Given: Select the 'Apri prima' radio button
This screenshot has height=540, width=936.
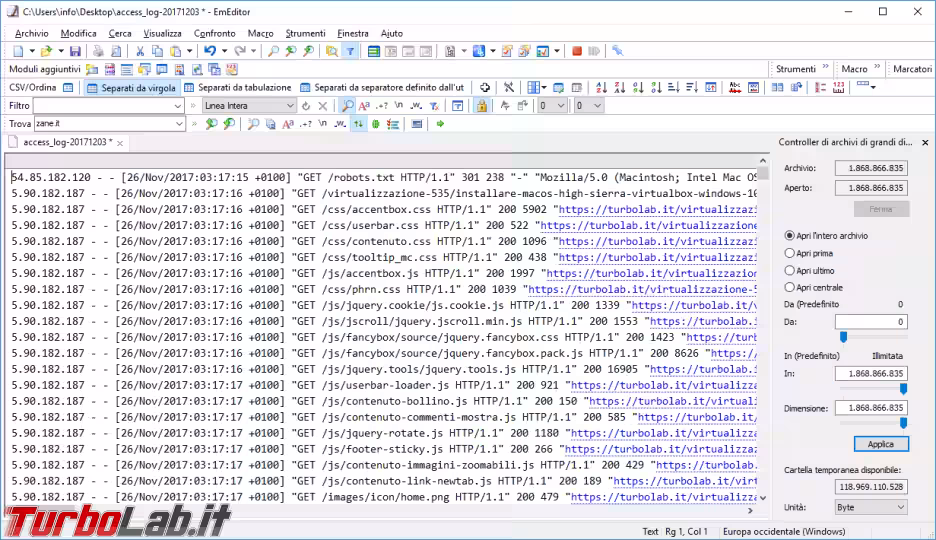Looking at the screenshot, I should (790, 253).
